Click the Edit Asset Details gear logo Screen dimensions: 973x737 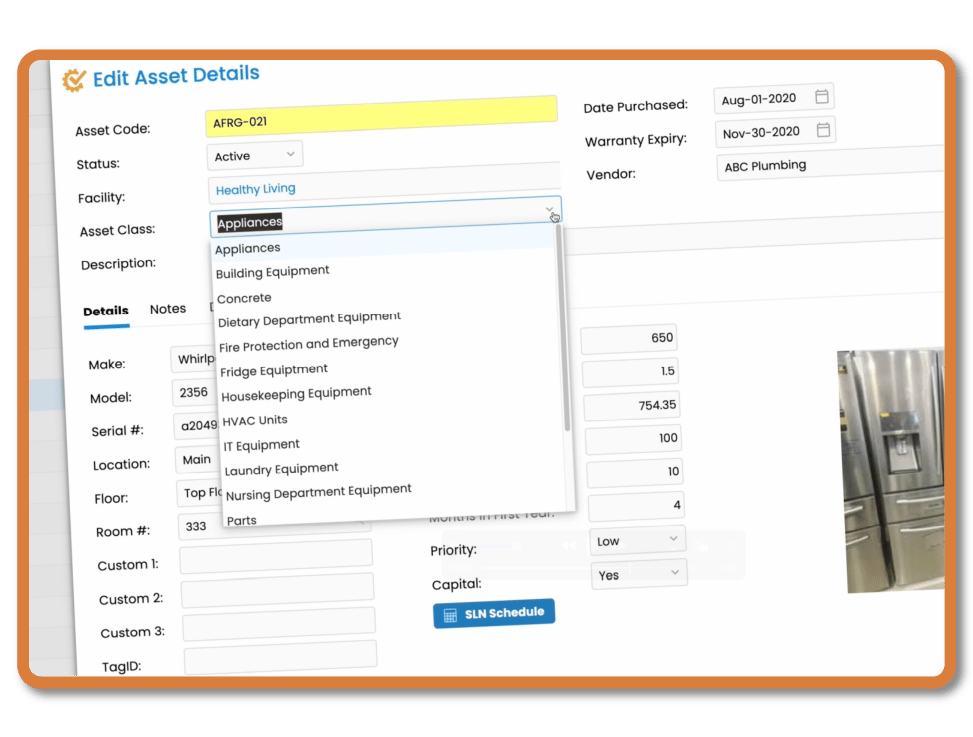74,80
